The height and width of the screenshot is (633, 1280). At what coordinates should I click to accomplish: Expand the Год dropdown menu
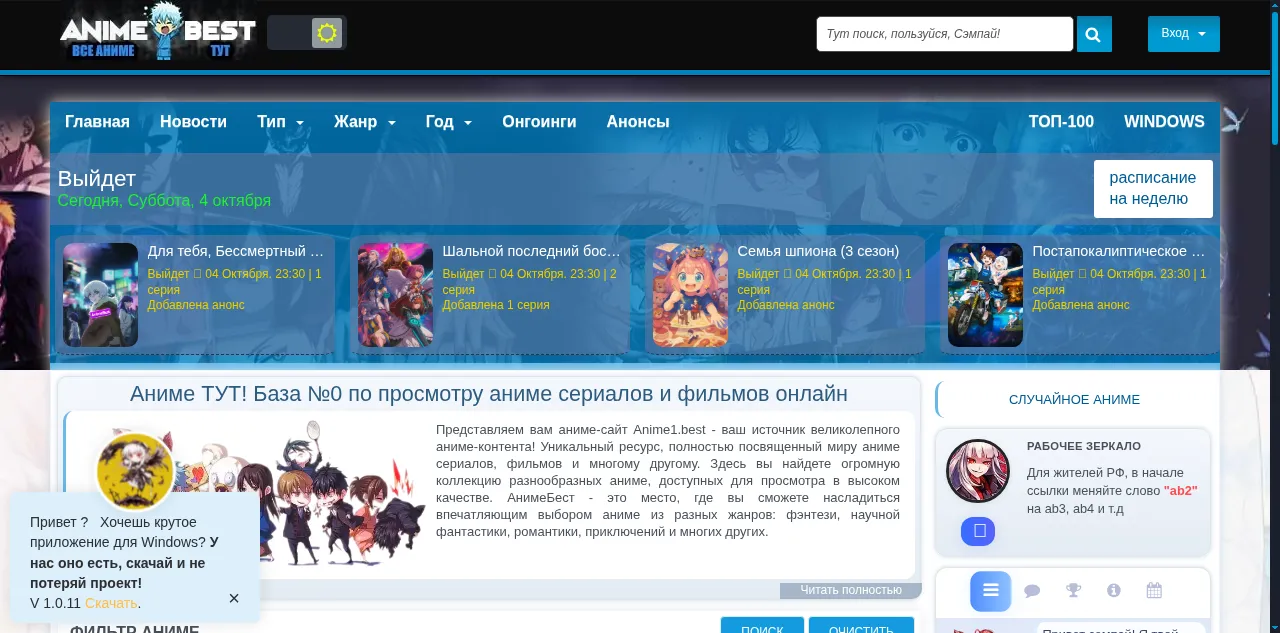coord(448,122)
